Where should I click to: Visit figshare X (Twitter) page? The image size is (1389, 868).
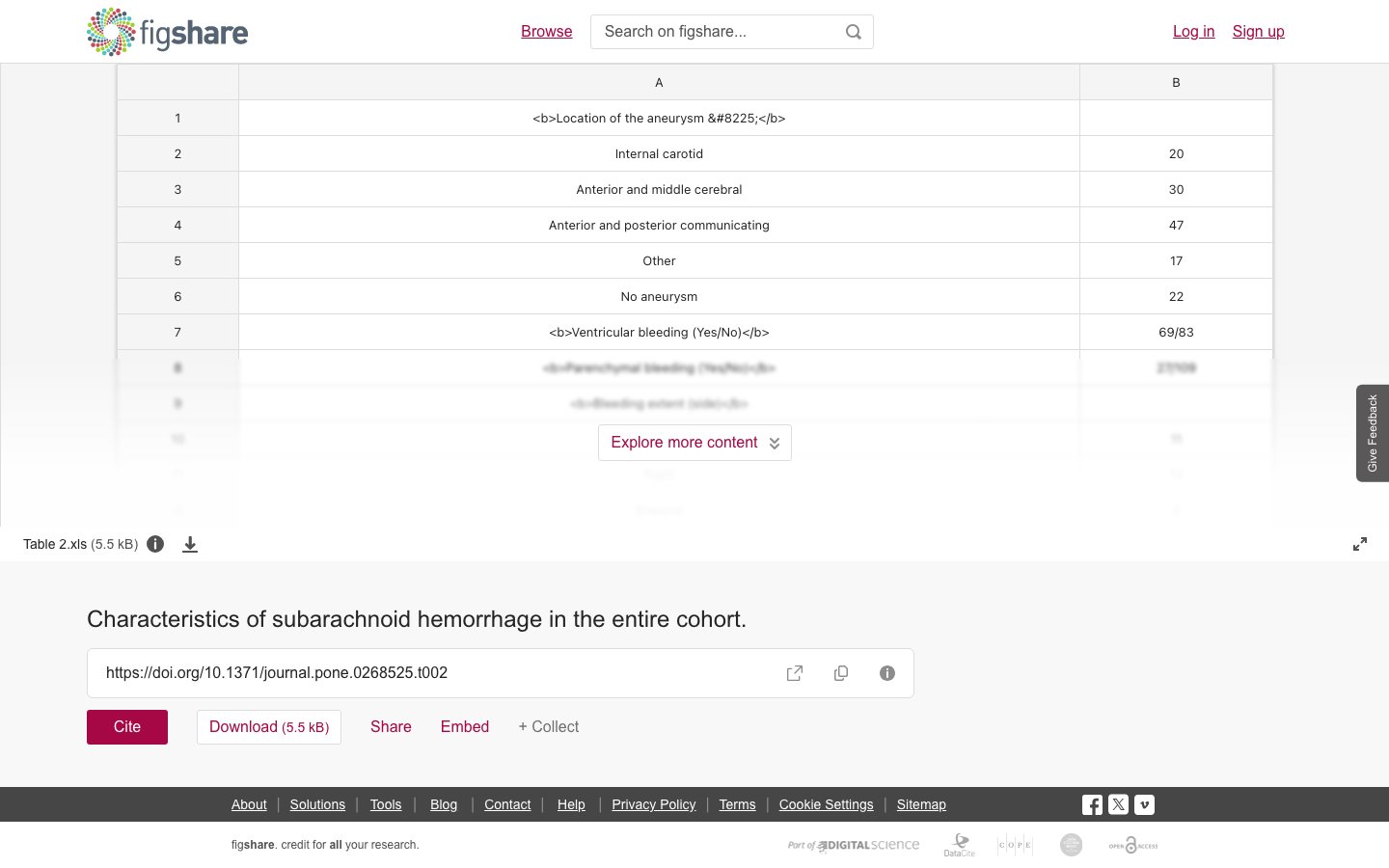1118,804
